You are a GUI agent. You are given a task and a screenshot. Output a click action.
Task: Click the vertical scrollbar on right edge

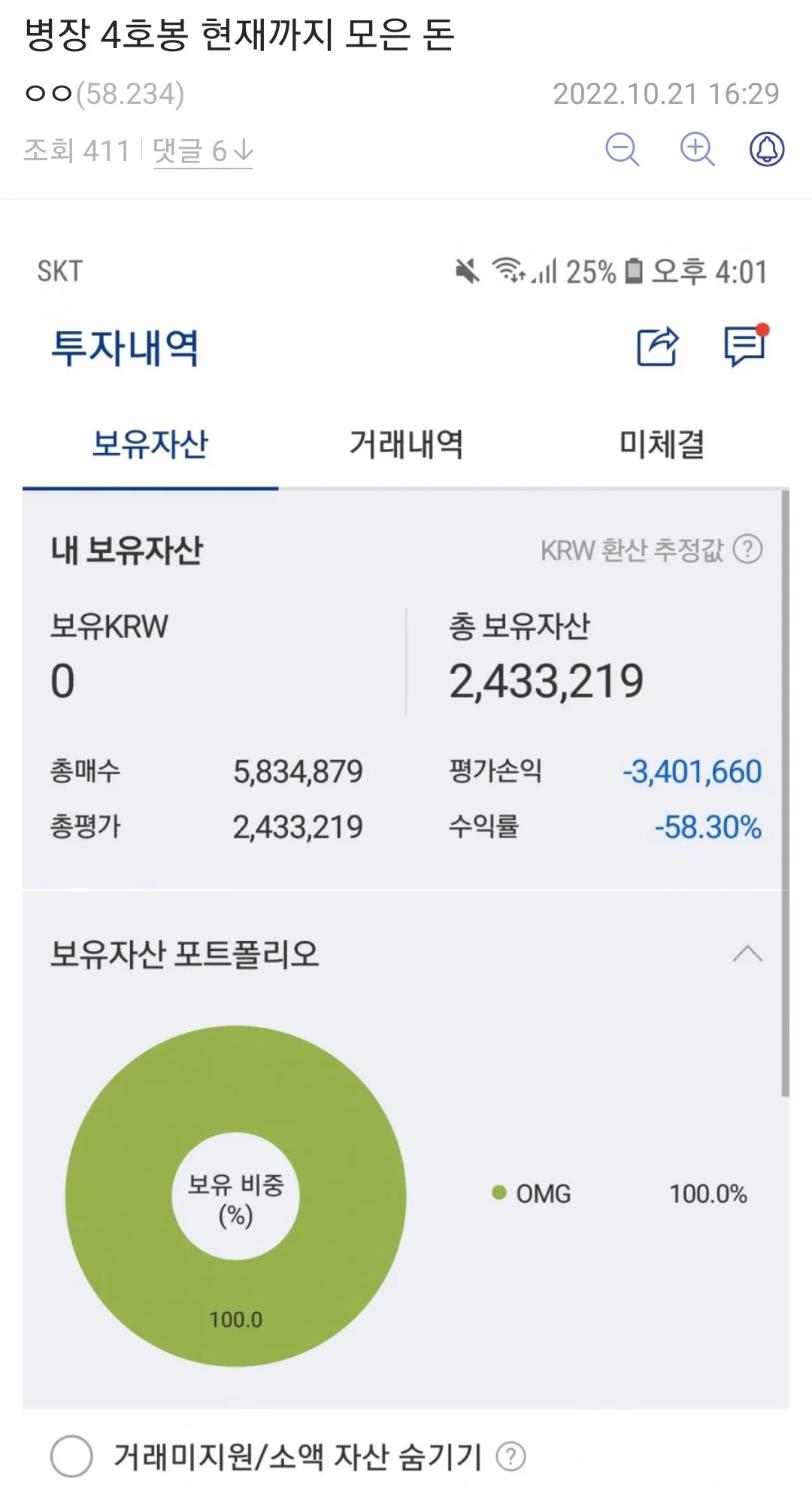pyautogui.click(x=785, y=790)
